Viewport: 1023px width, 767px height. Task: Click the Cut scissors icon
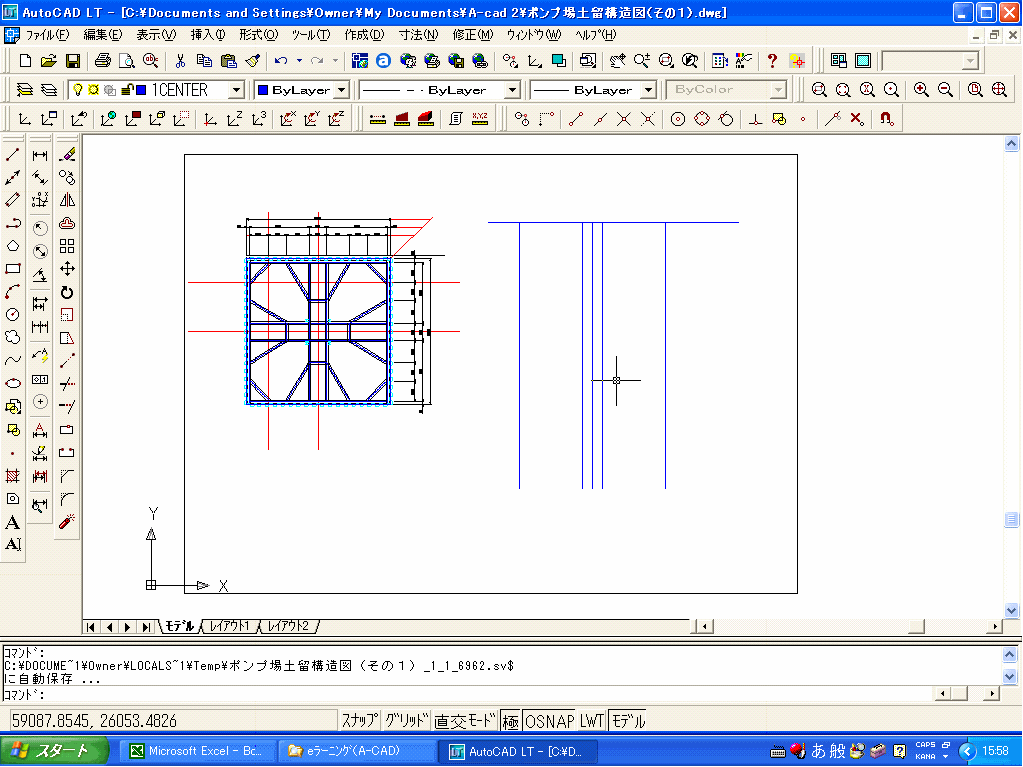click(x=180, y=61)
